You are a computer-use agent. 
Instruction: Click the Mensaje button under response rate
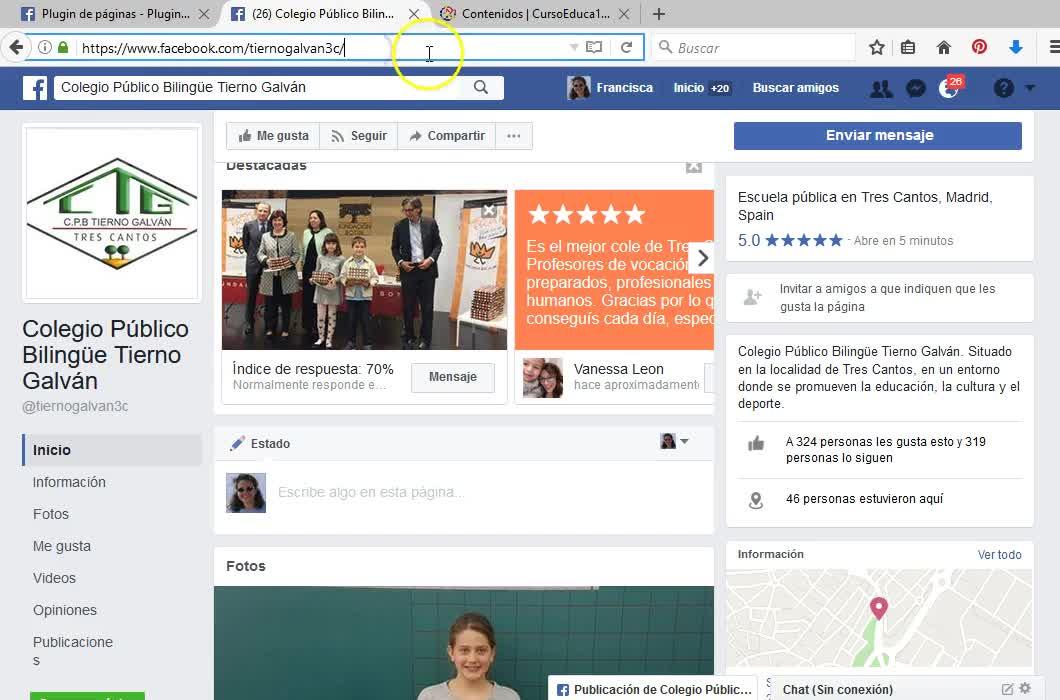coord(452,377)
